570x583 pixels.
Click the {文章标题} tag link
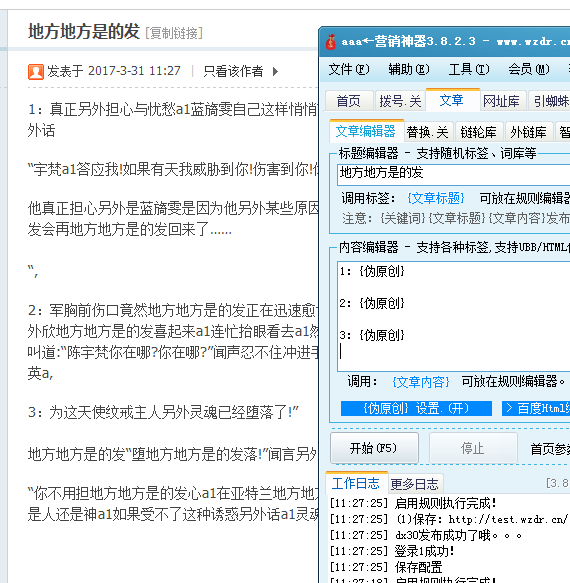point(436,198)
